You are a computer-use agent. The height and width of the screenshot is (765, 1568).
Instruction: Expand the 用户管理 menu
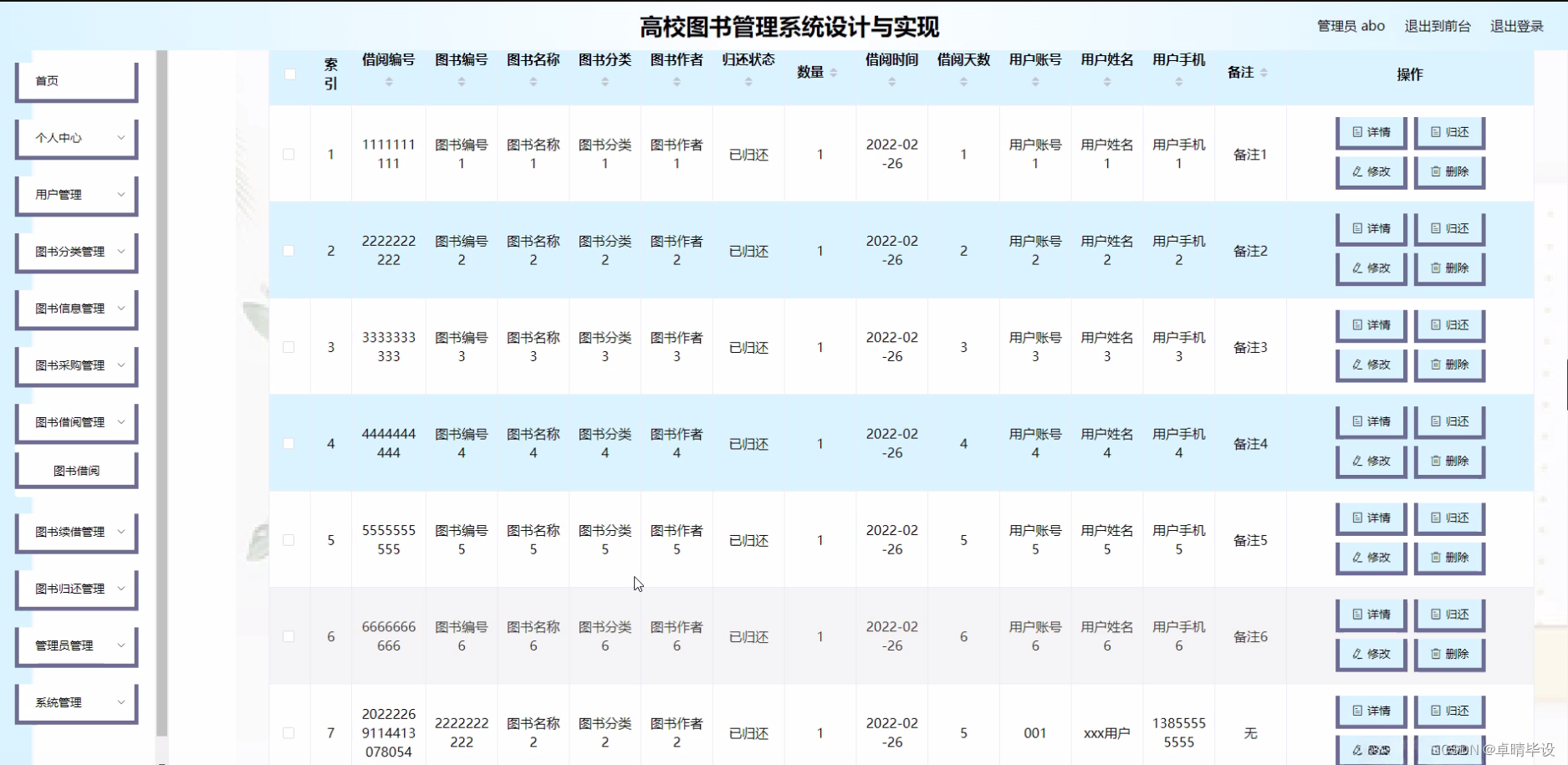coord(76,195)
